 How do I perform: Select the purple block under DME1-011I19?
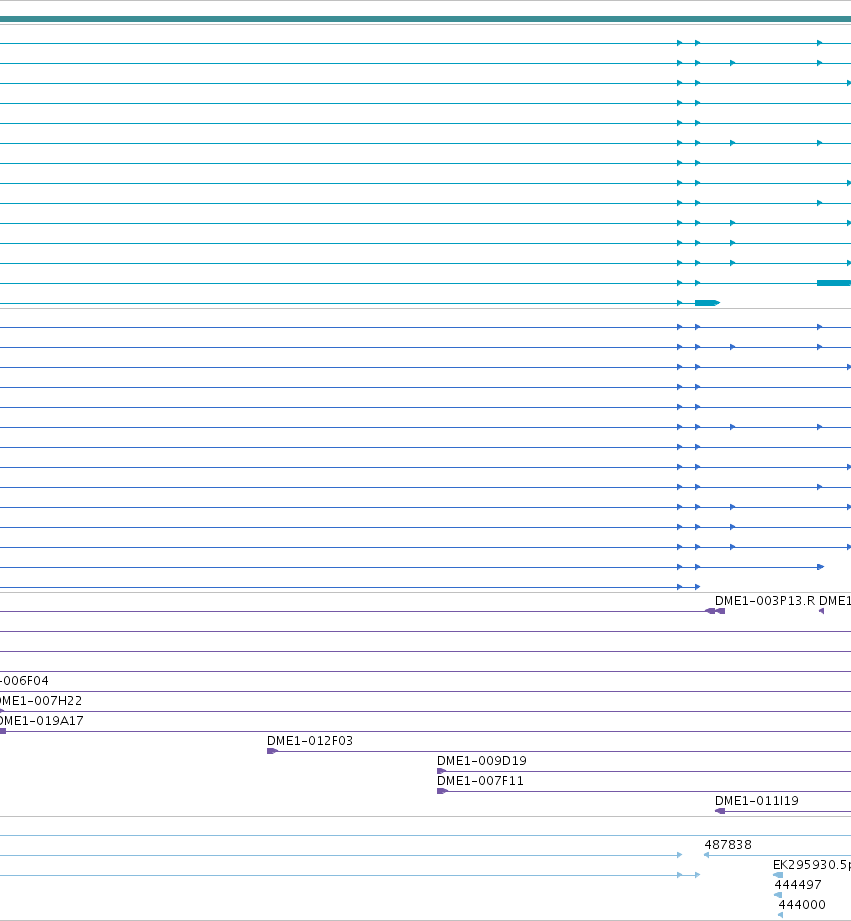(x=720, y=811)
